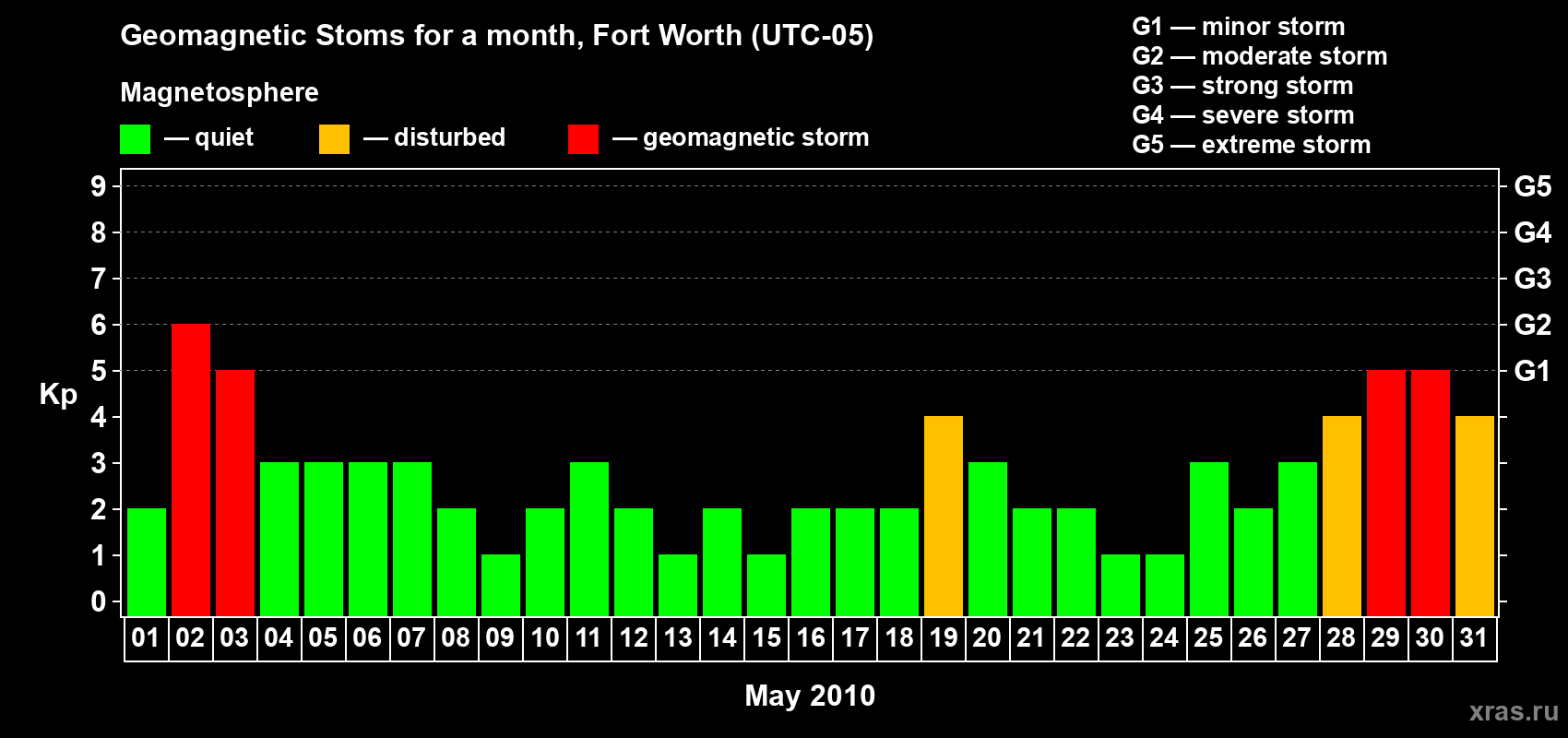Click the date label '06' on the x-axis
Screen dimensions: 1568x738
point(367,638)
